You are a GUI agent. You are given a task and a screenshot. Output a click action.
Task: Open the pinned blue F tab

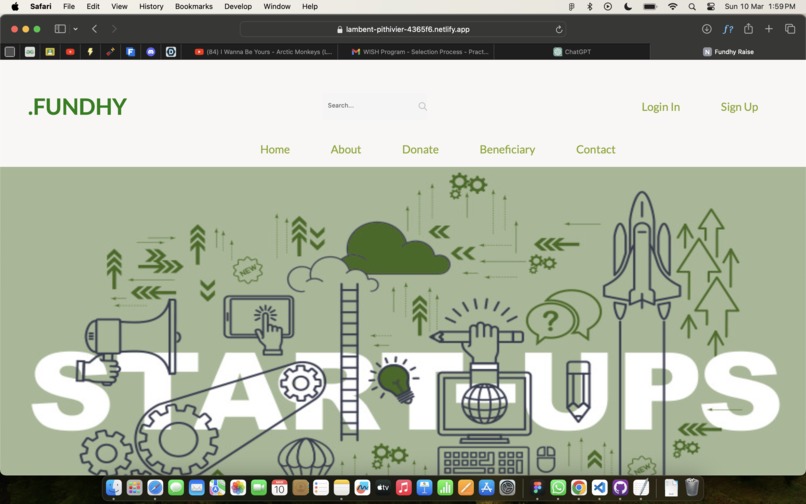(x=131, y=51)
